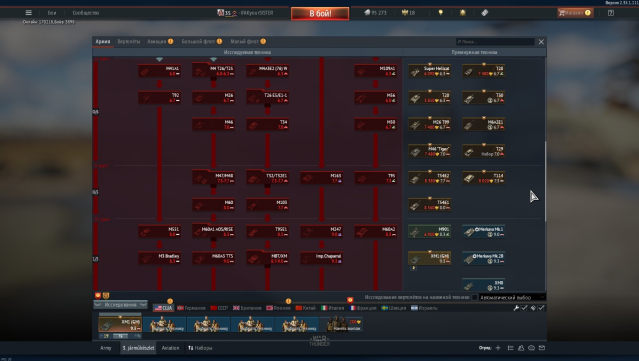The image size is (639, 361).
Task: Expand the Автоматический выбор dropdown
Action: [511, 297]
